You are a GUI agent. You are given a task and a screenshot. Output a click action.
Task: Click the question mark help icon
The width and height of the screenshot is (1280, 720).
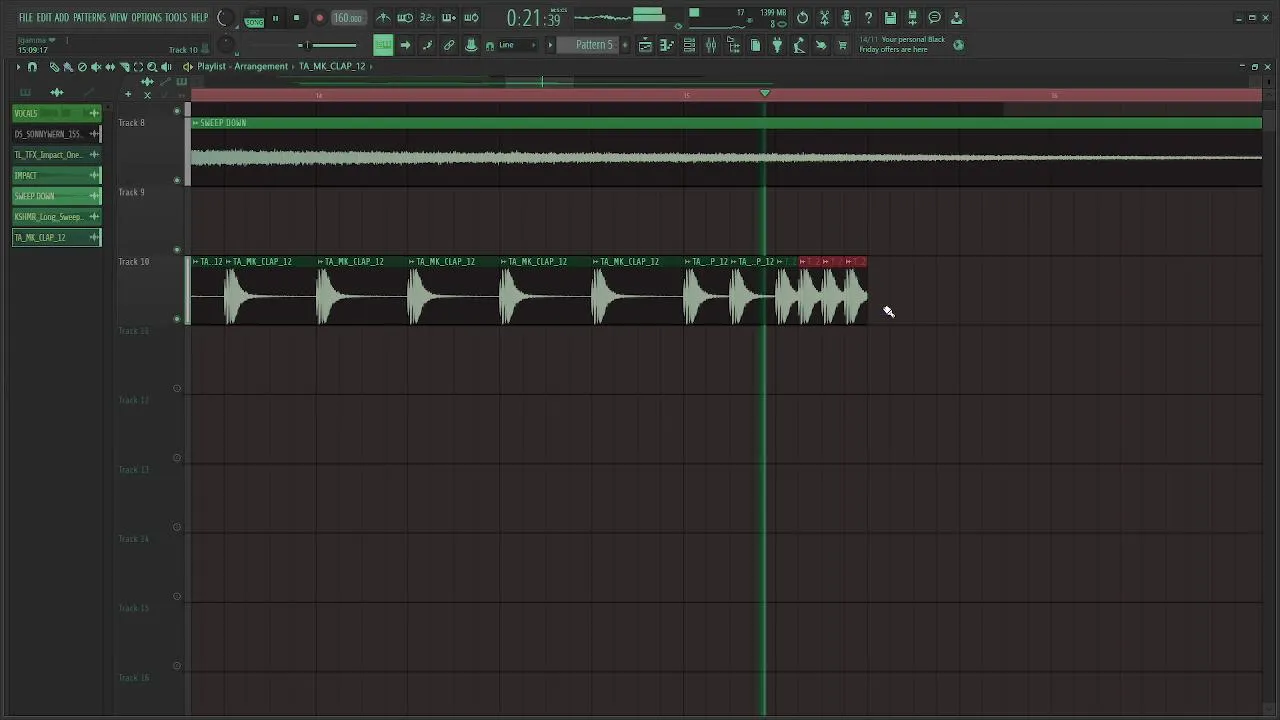868,18
